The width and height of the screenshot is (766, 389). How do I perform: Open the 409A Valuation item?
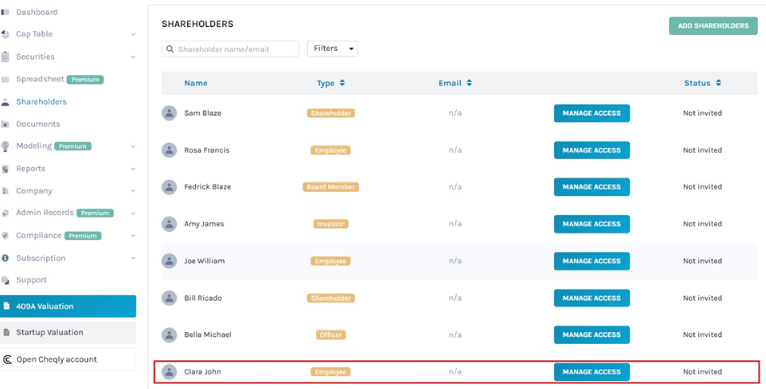[68, 306]
